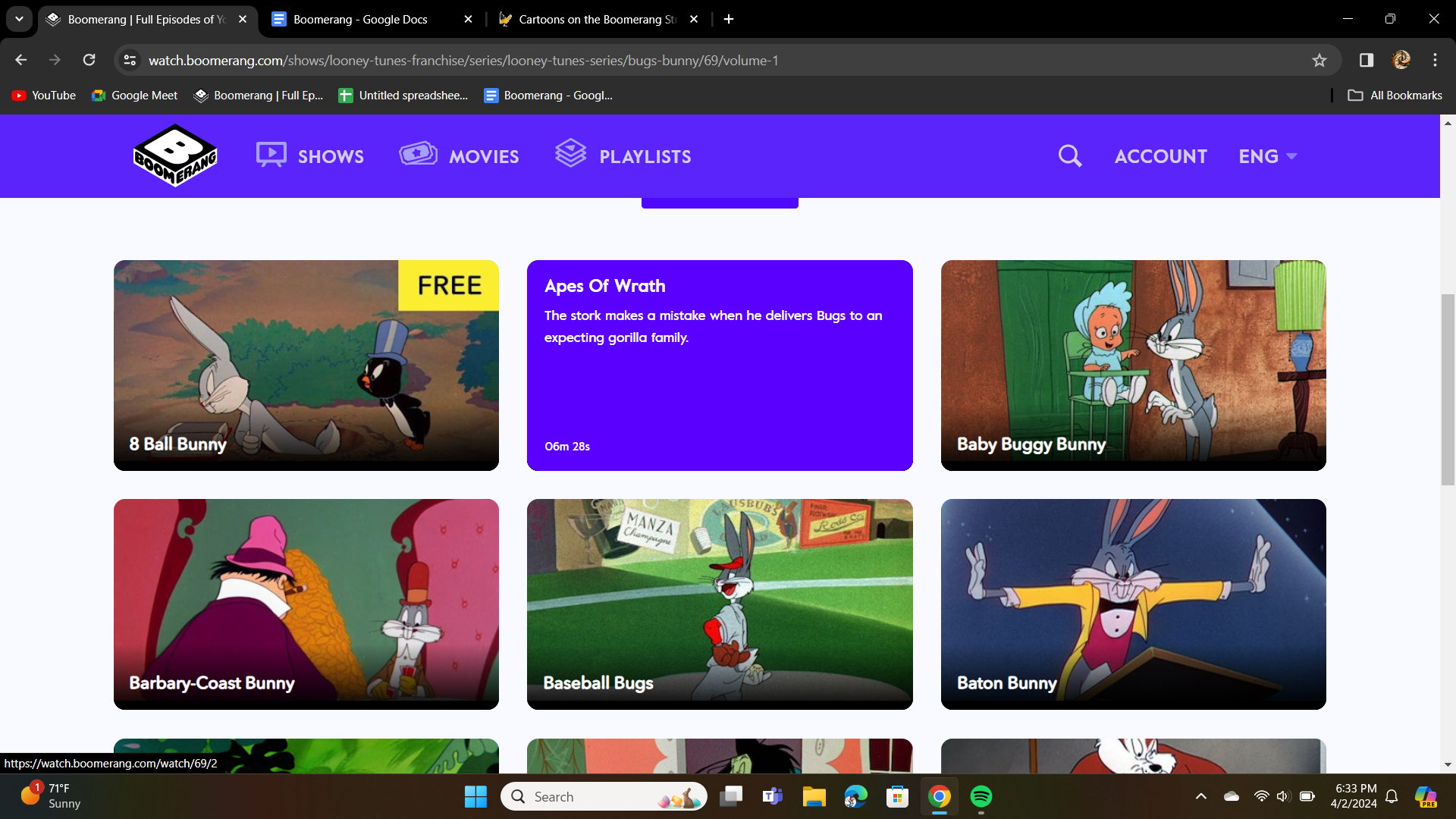
Task: Play the Baby Buggy Bunny episode
Action: coord(1133,365)
